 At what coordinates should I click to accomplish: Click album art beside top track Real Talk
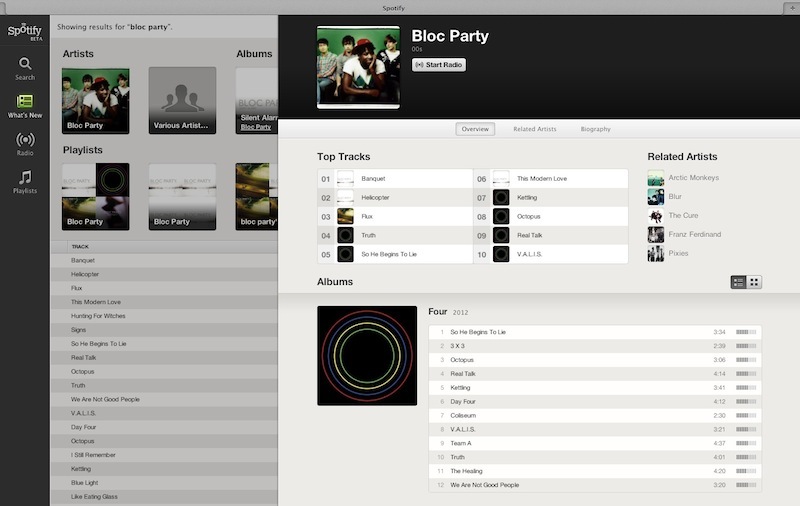501,235
